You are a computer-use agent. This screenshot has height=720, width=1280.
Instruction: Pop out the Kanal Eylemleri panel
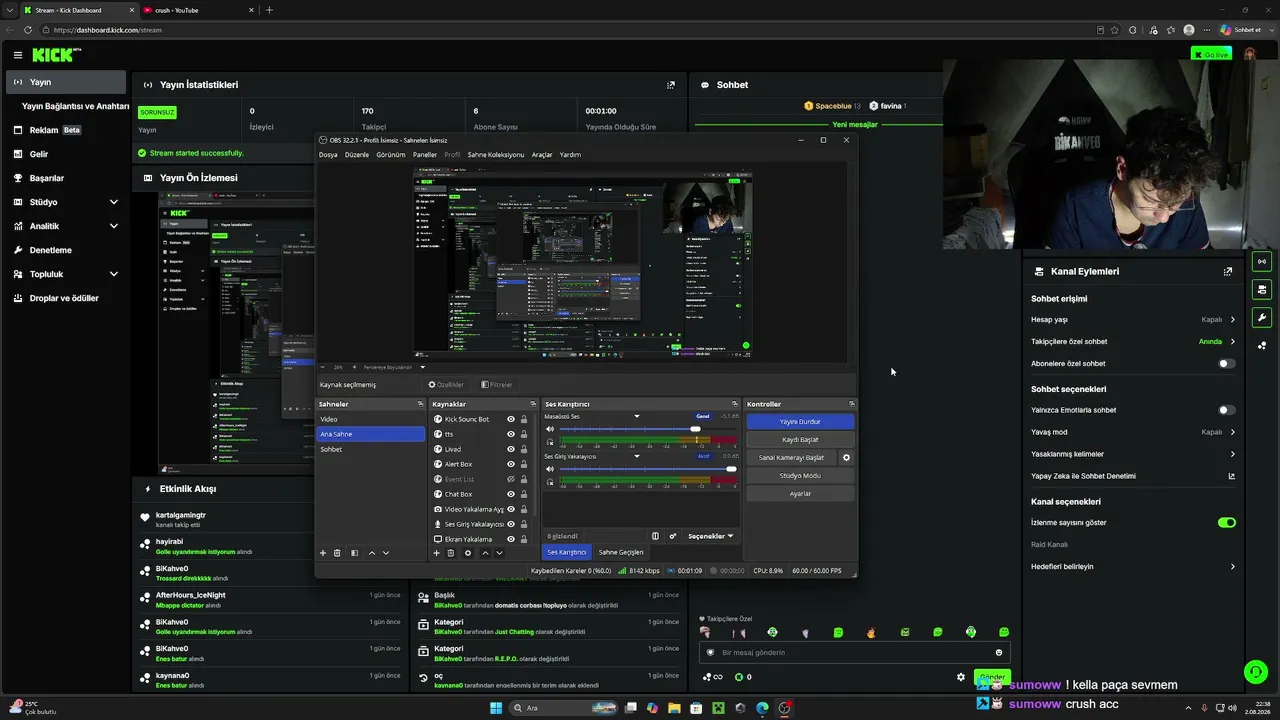[x=1228, y=271]
